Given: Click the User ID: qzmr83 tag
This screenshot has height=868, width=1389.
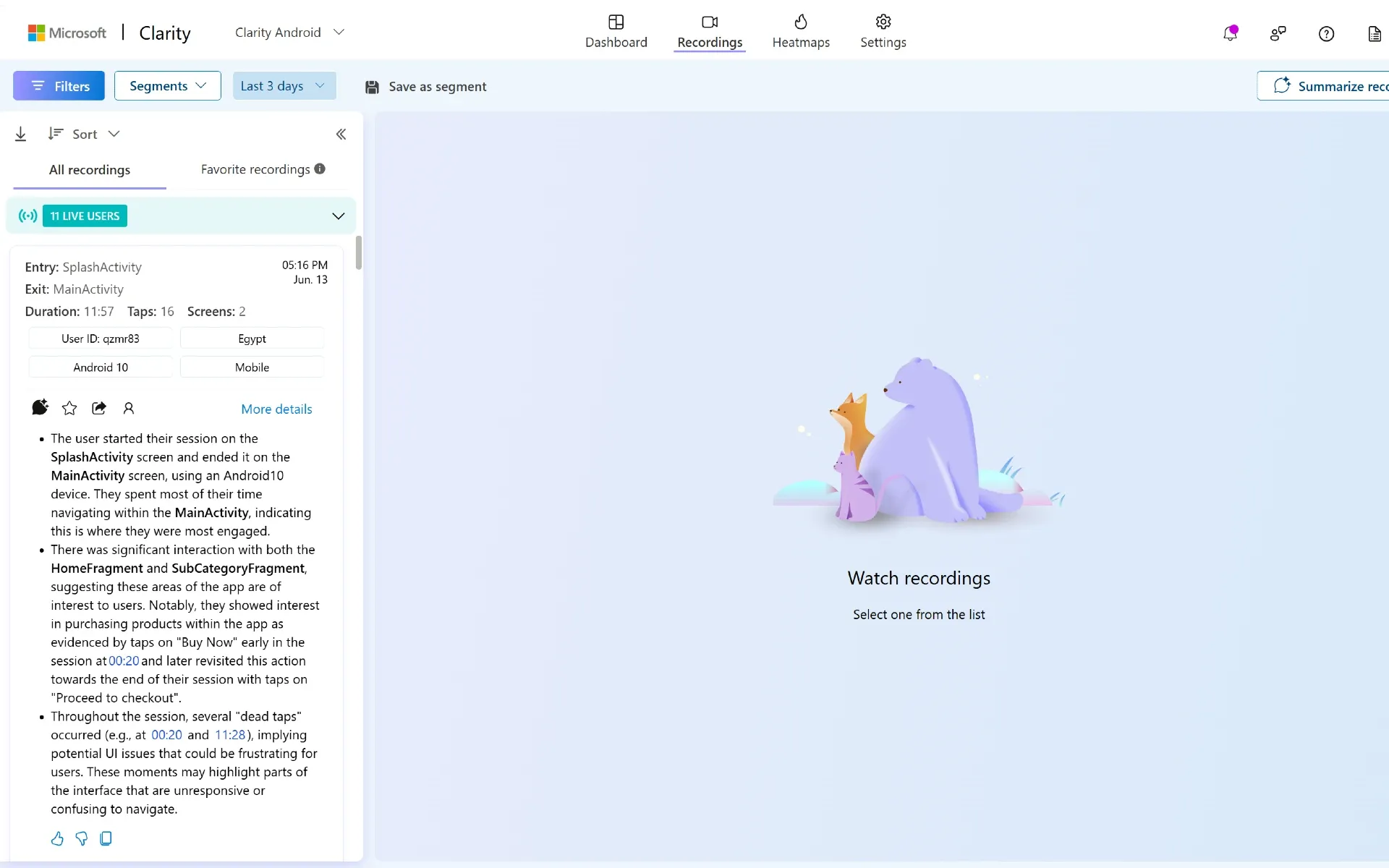Looking at the screenshot, I should click(101, 339).
